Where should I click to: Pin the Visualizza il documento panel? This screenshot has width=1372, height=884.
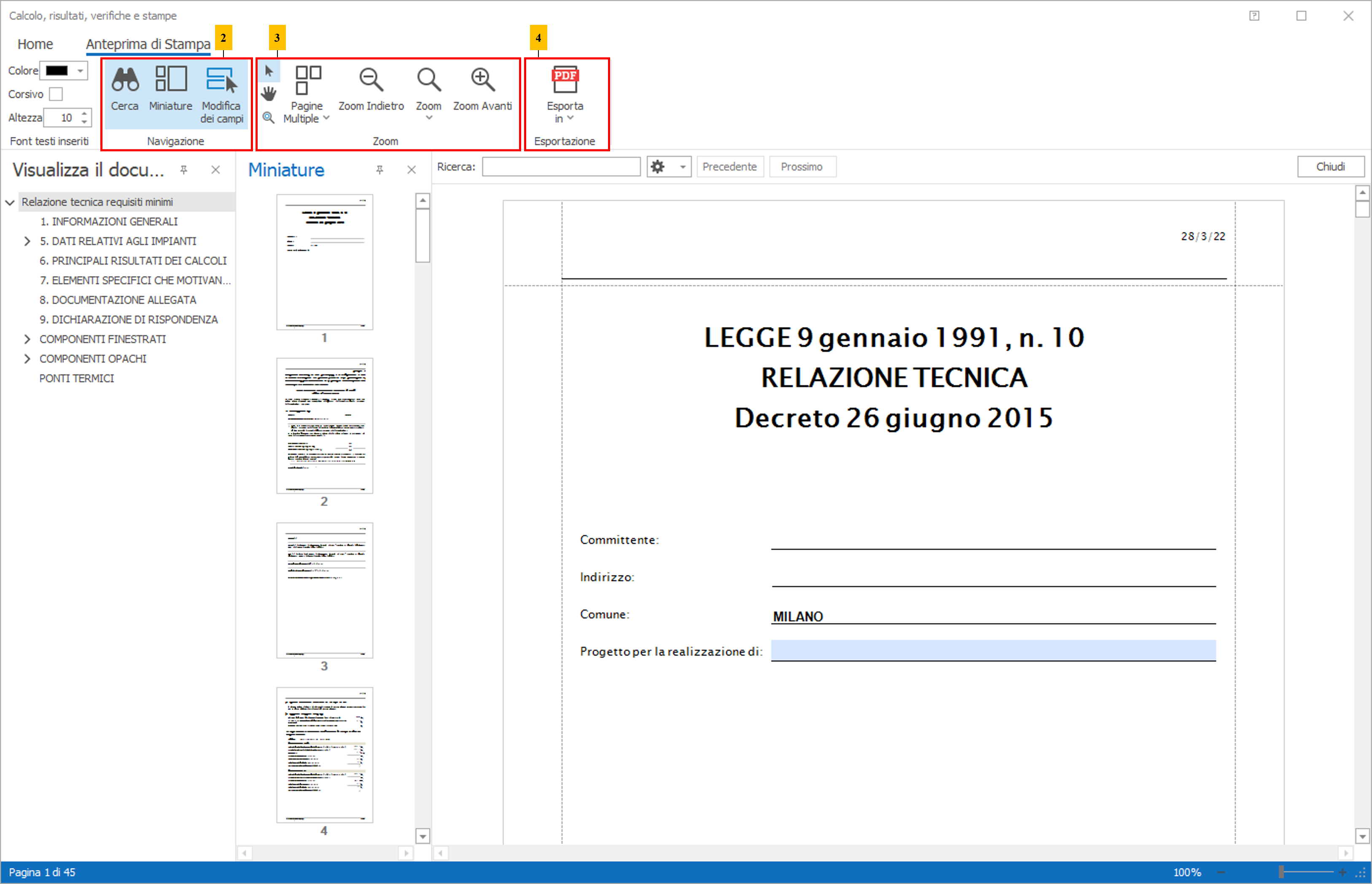click(184, 170)
